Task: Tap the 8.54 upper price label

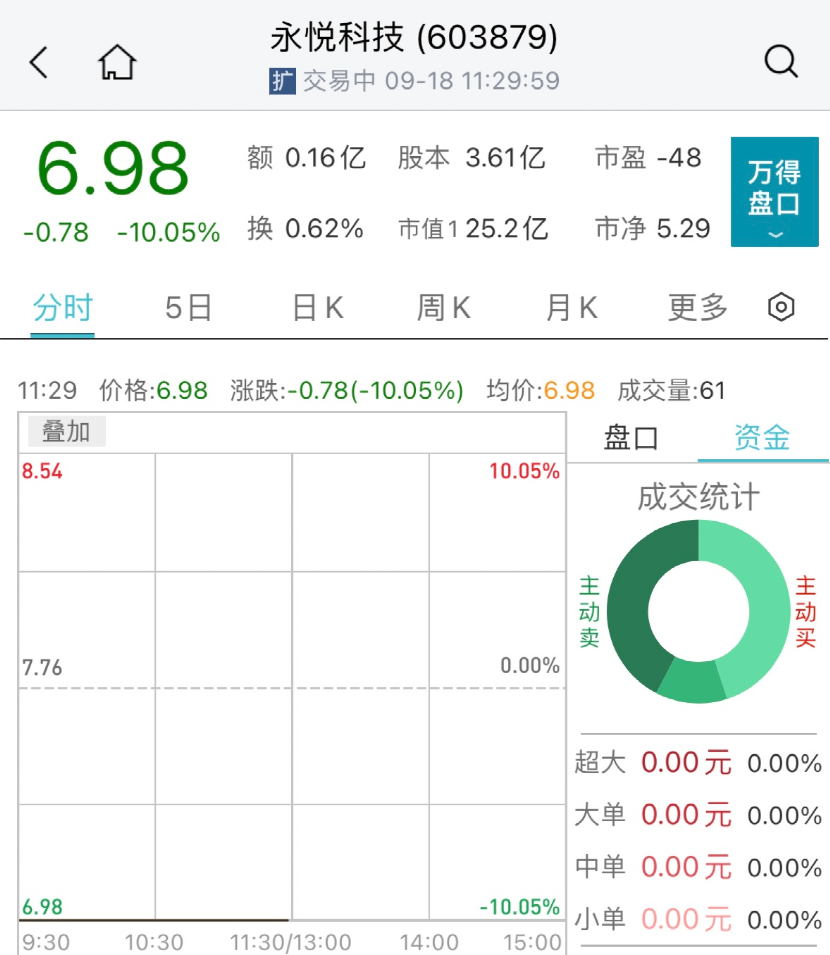Action: coord(42,471)
